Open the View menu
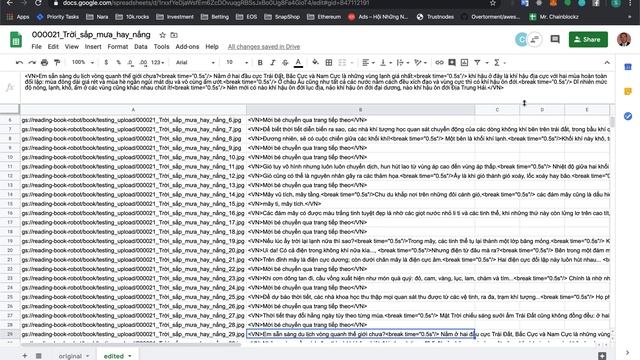Screen dimensions: 640x360 tap(71, 47)
